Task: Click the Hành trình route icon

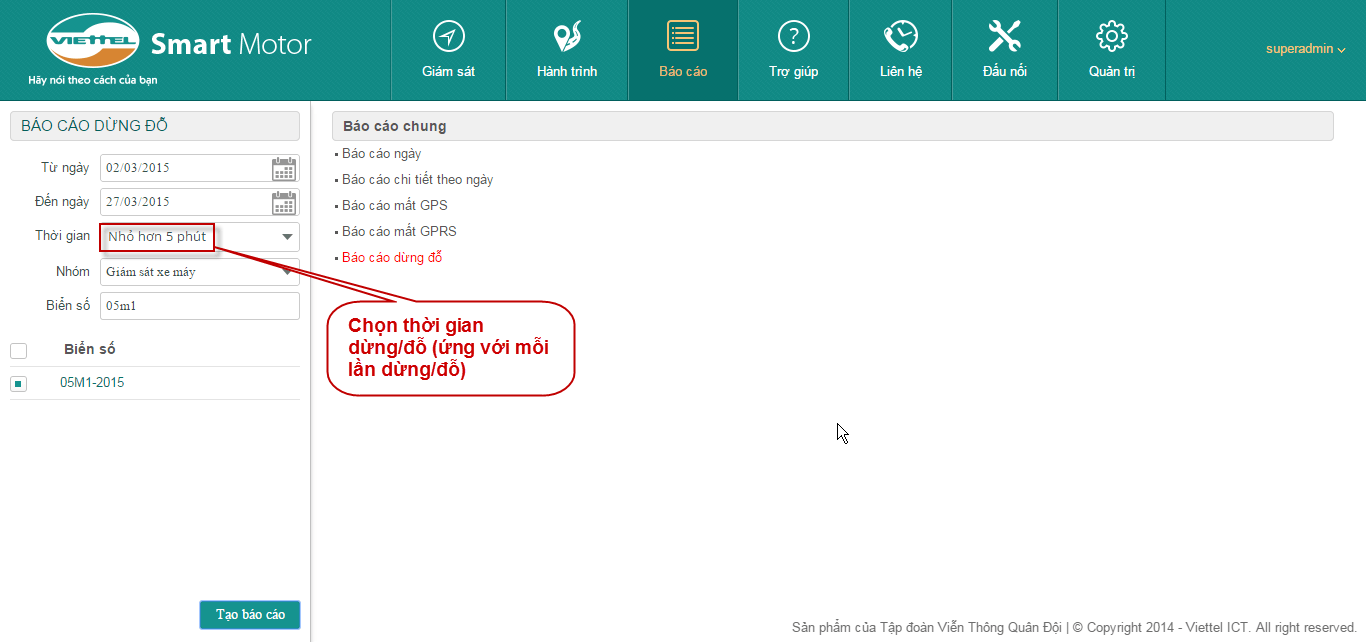Action: [567, 37]
